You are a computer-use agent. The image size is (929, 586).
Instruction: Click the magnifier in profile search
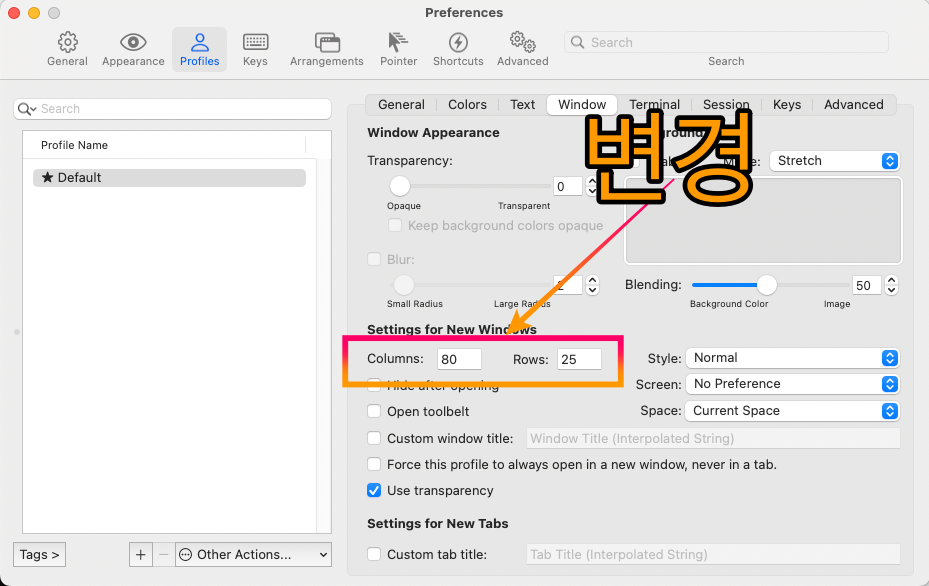(x=25, y=109)
